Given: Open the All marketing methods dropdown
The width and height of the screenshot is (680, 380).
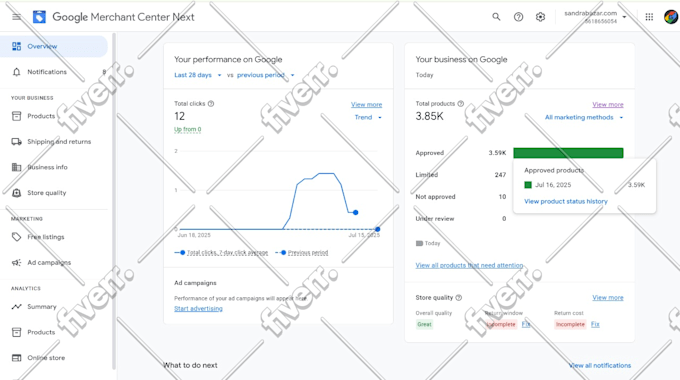Looking at the screenshot, I should [x=584, y=118].
